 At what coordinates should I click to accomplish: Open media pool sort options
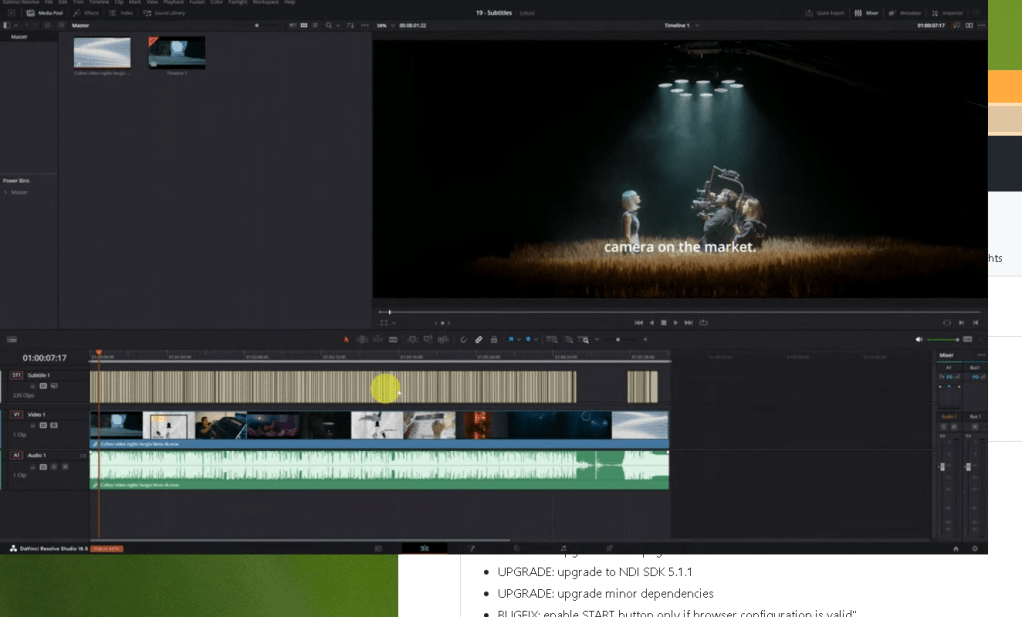click(x=350, y=25)
